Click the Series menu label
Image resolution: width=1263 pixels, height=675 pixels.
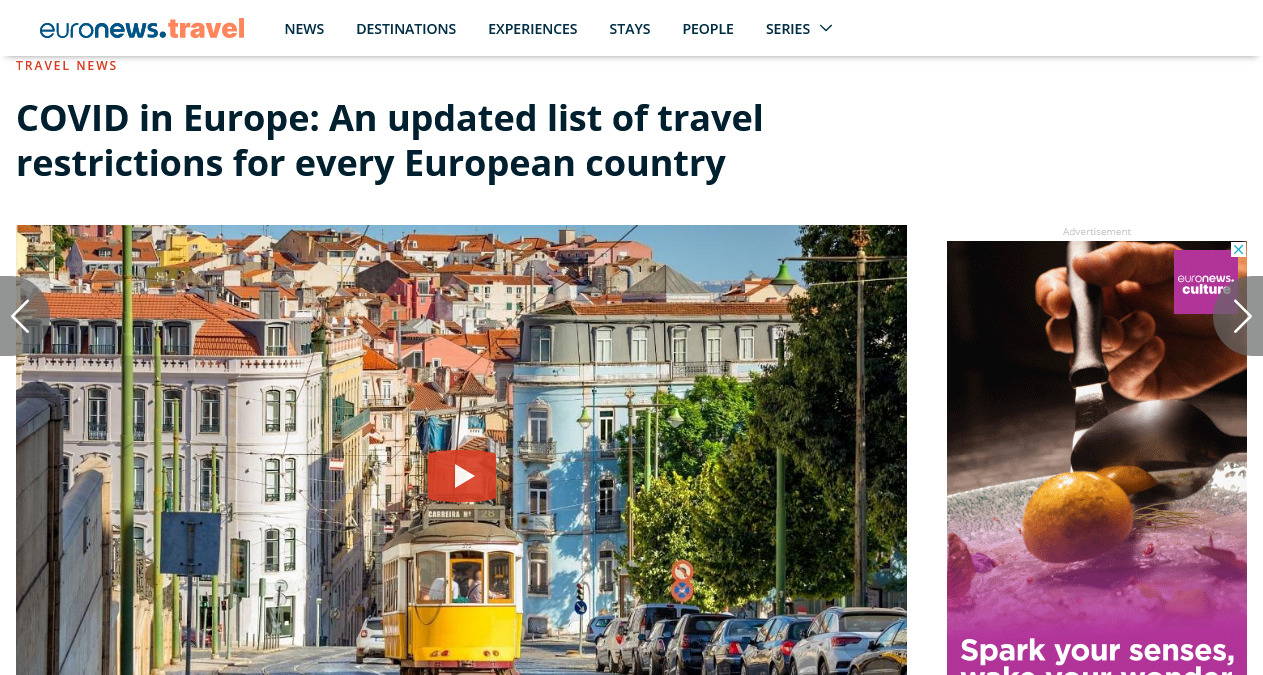788,29
